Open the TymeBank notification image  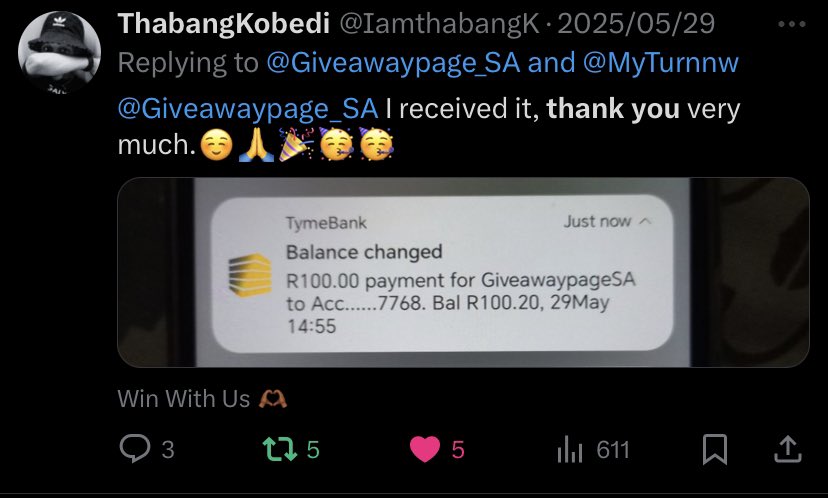[463, 272]
